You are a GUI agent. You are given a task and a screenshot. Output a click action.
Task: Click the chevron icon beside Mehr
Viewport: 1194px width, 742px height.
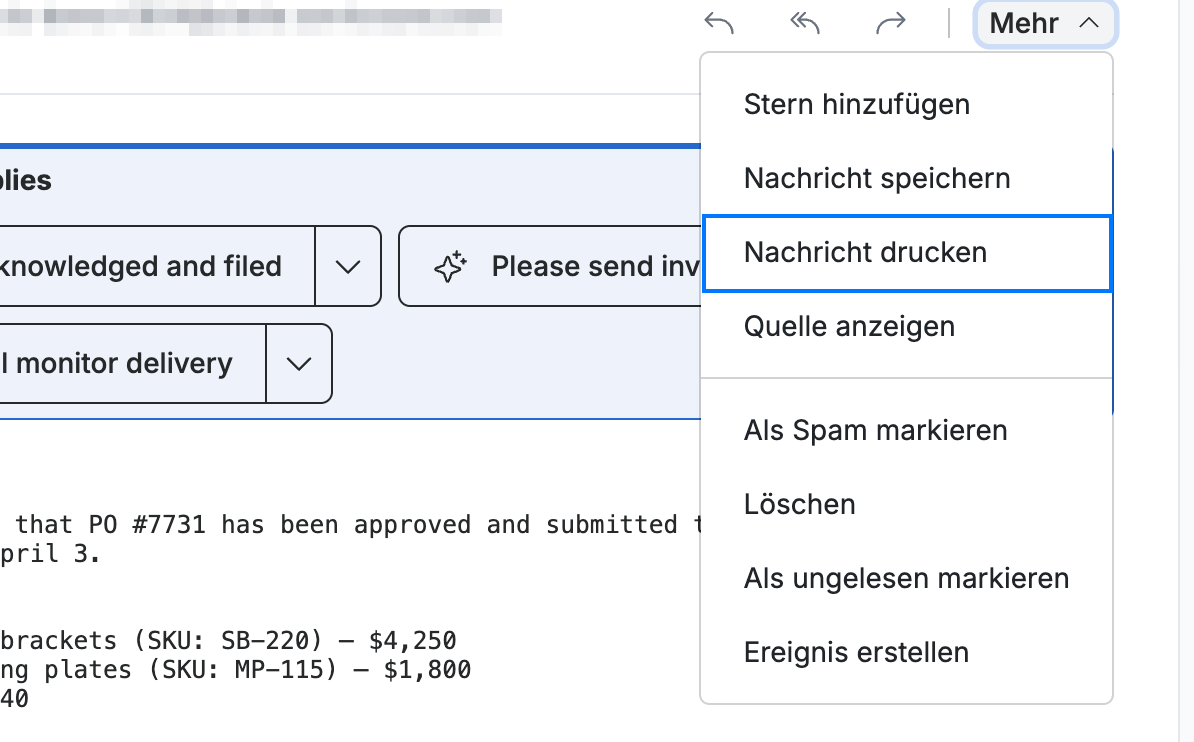click(1089, 24)
